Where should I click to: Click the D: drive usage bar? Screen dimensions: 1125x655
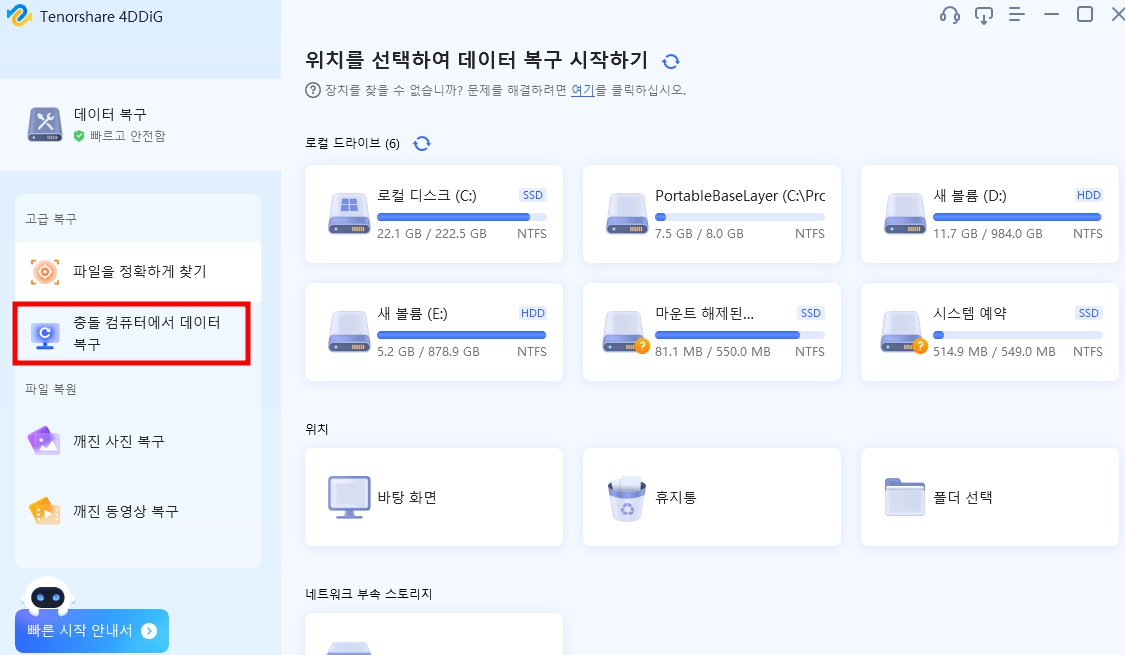(1017, 217)
